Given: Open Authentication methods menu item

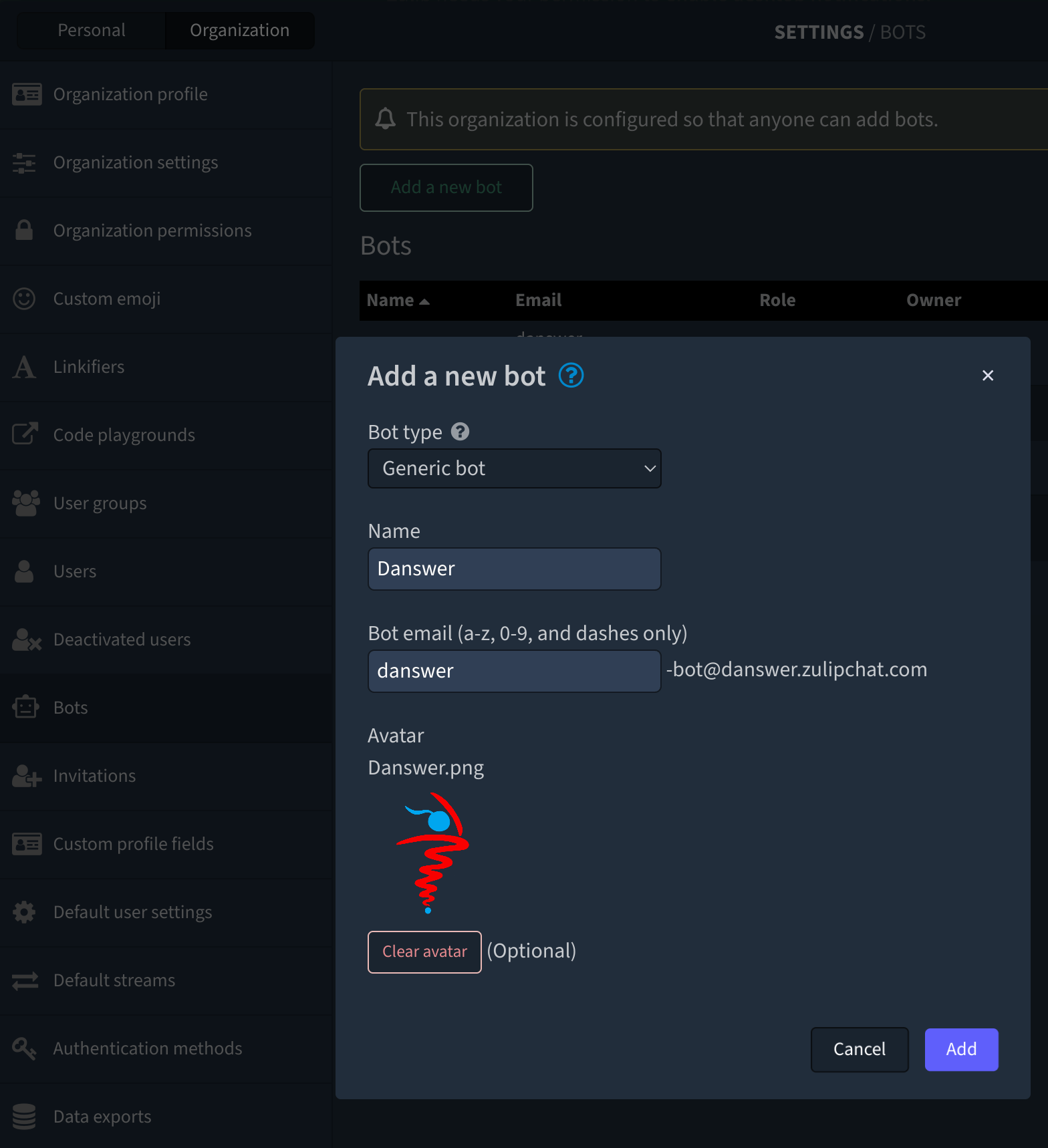Looking at the screenshot, I should pyautogui.click(x=166, y=1048).
